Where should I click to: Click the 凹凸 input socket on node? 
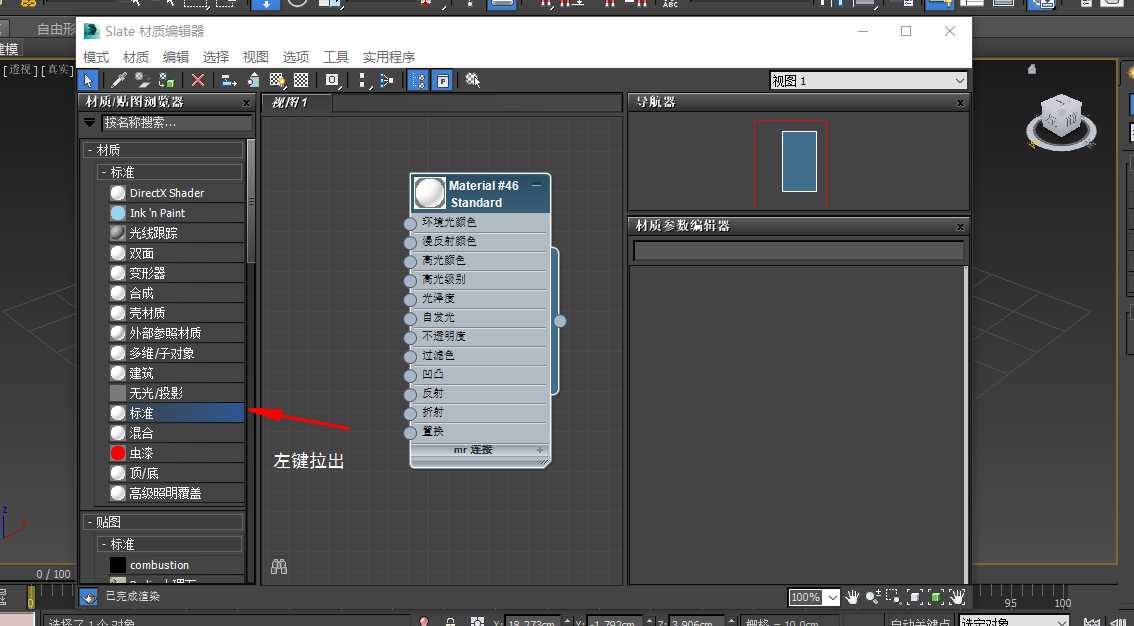click(x=410, y=375)
